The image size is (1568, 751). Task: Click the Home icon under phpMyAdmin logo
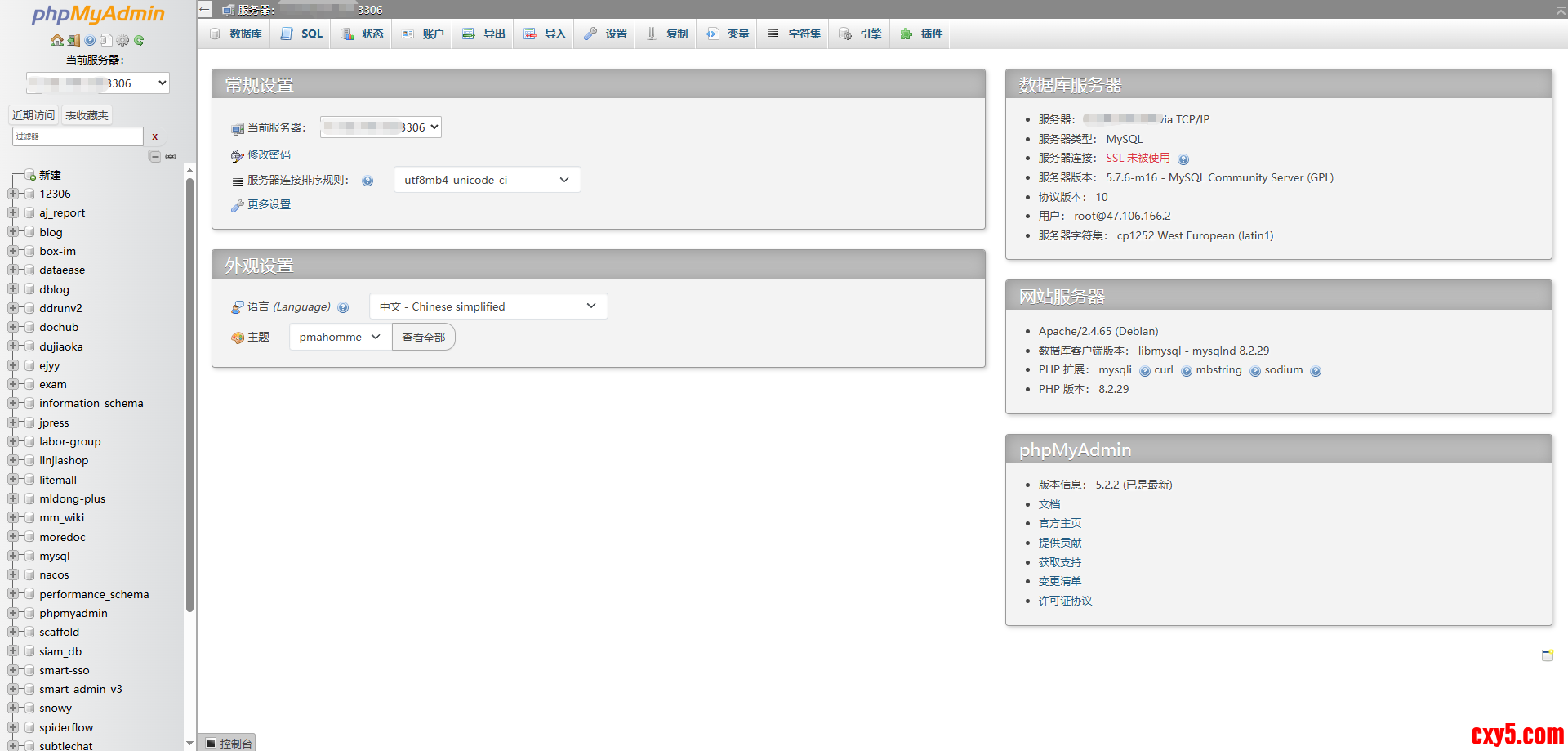pos(56,40)
